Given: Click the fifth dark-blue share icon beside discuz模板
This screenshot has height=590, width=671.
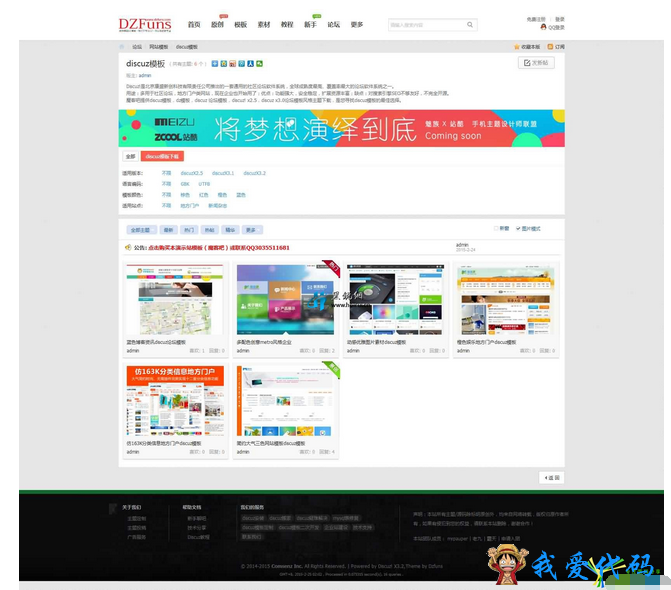Looking at the screenshot, I should pos(250,64).
